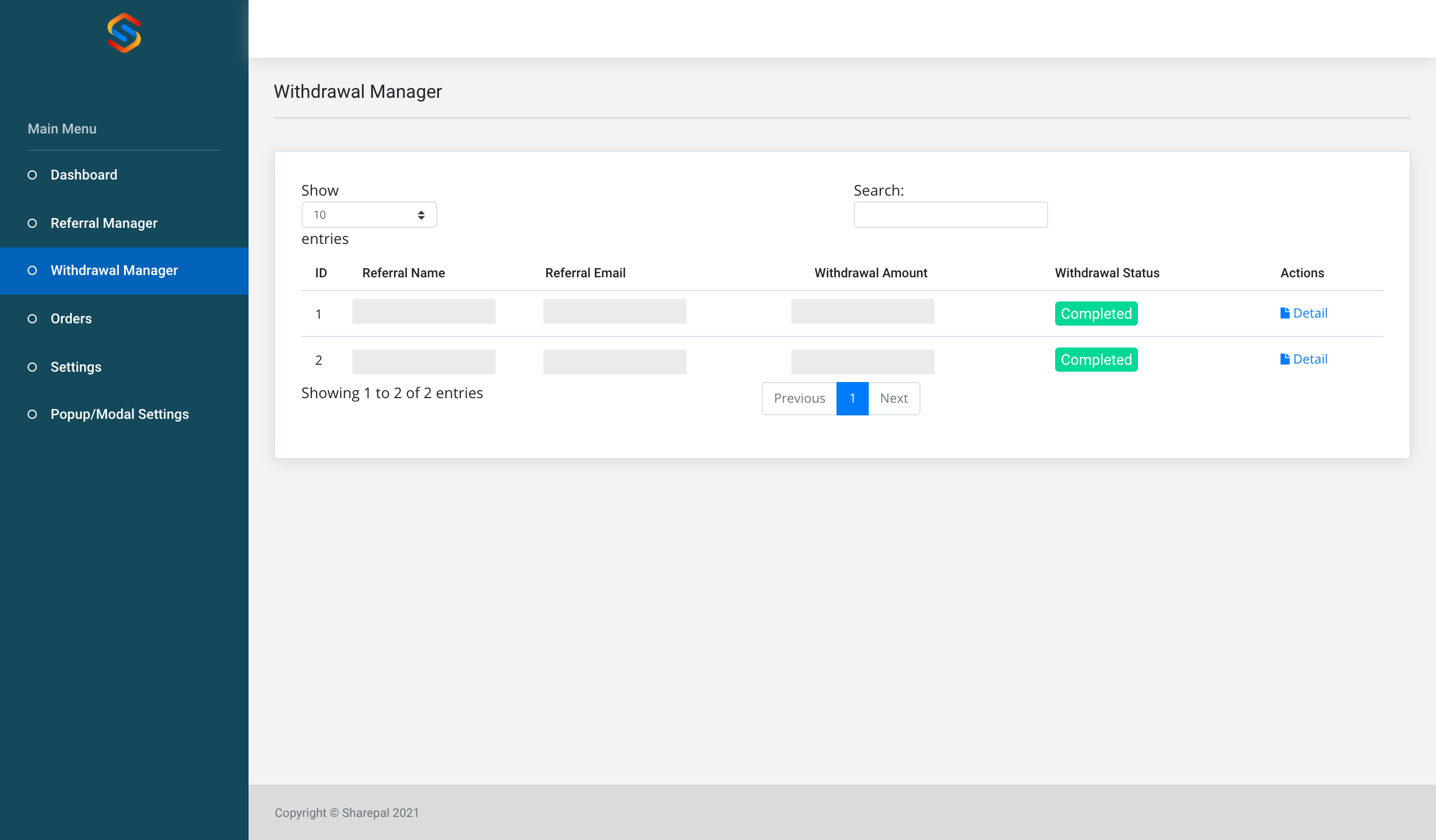The height and width of the screenshot is (840, 1436).
Task: Open Popup/Modal Settings page
Action: coord(120,414)
